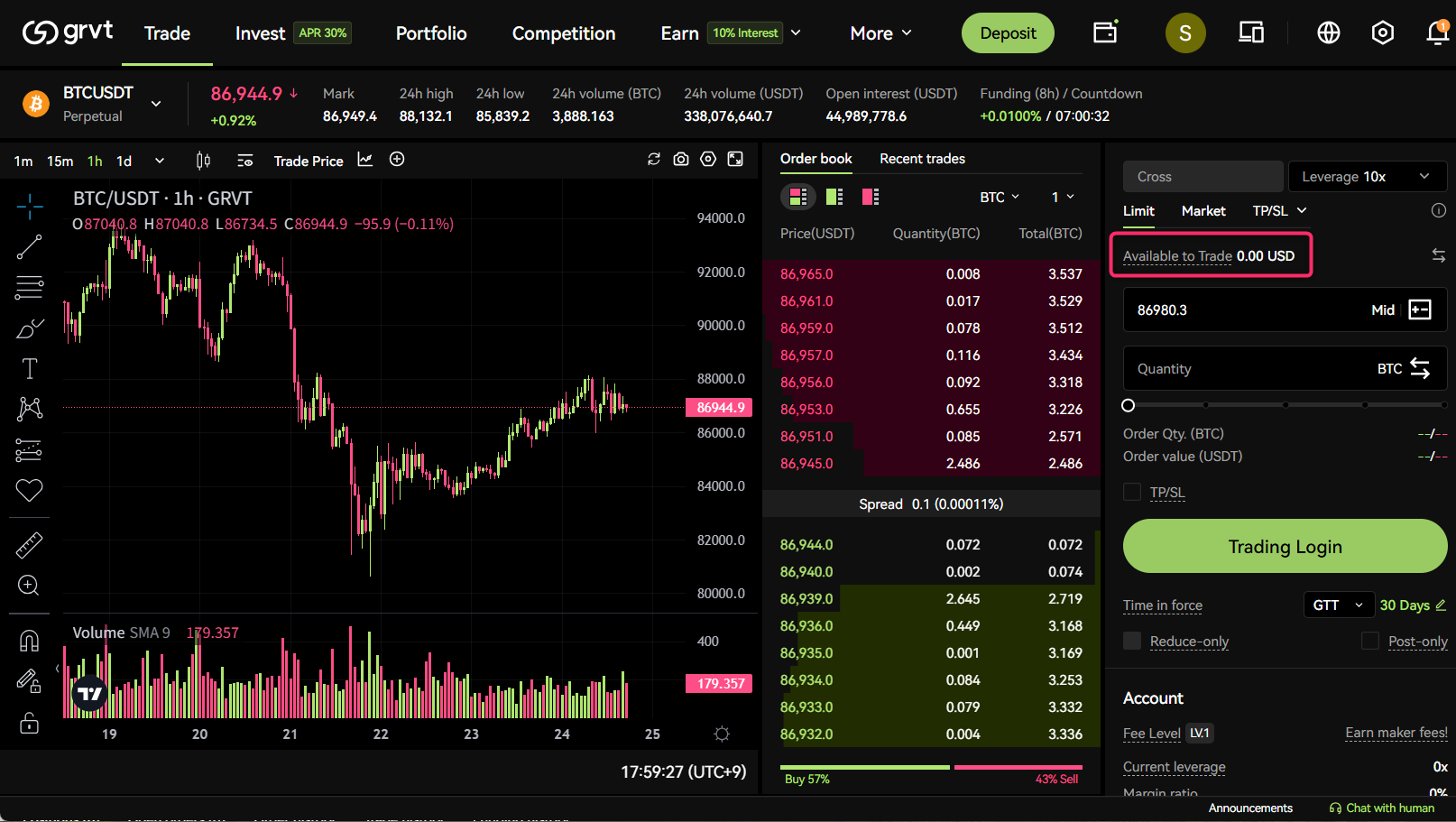Enable the Post-only checkbox
The image size is (1456, 822).
pos(1368,641)
